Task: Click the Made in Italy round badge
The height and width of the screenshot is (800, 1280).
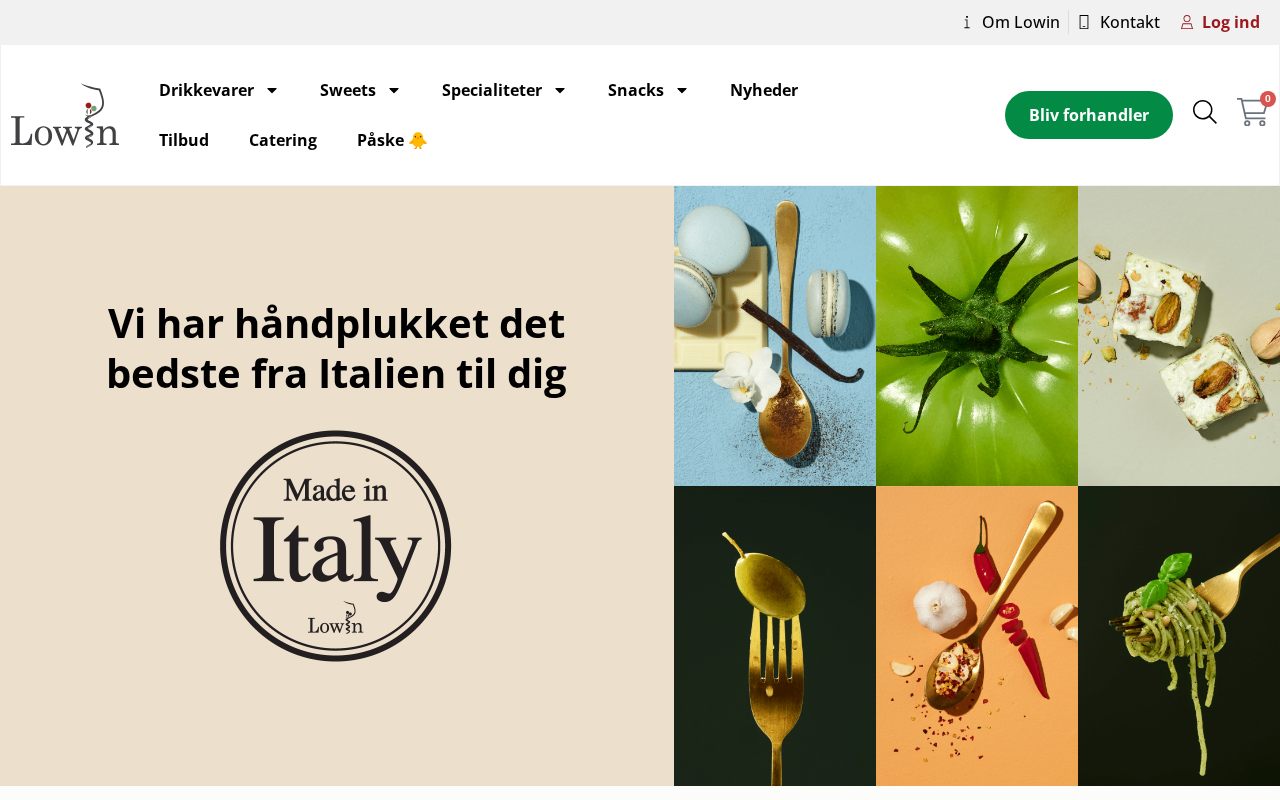Action: pos(336,546)
